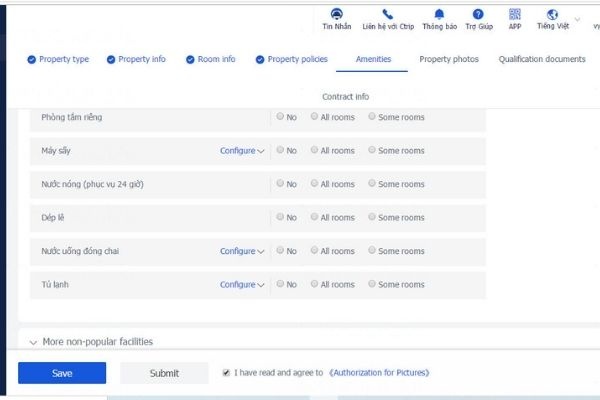Click the Nước nóng (phục vụ 24 giờ) label
Viewport: 600px width, 400px height.
(92, 184)
